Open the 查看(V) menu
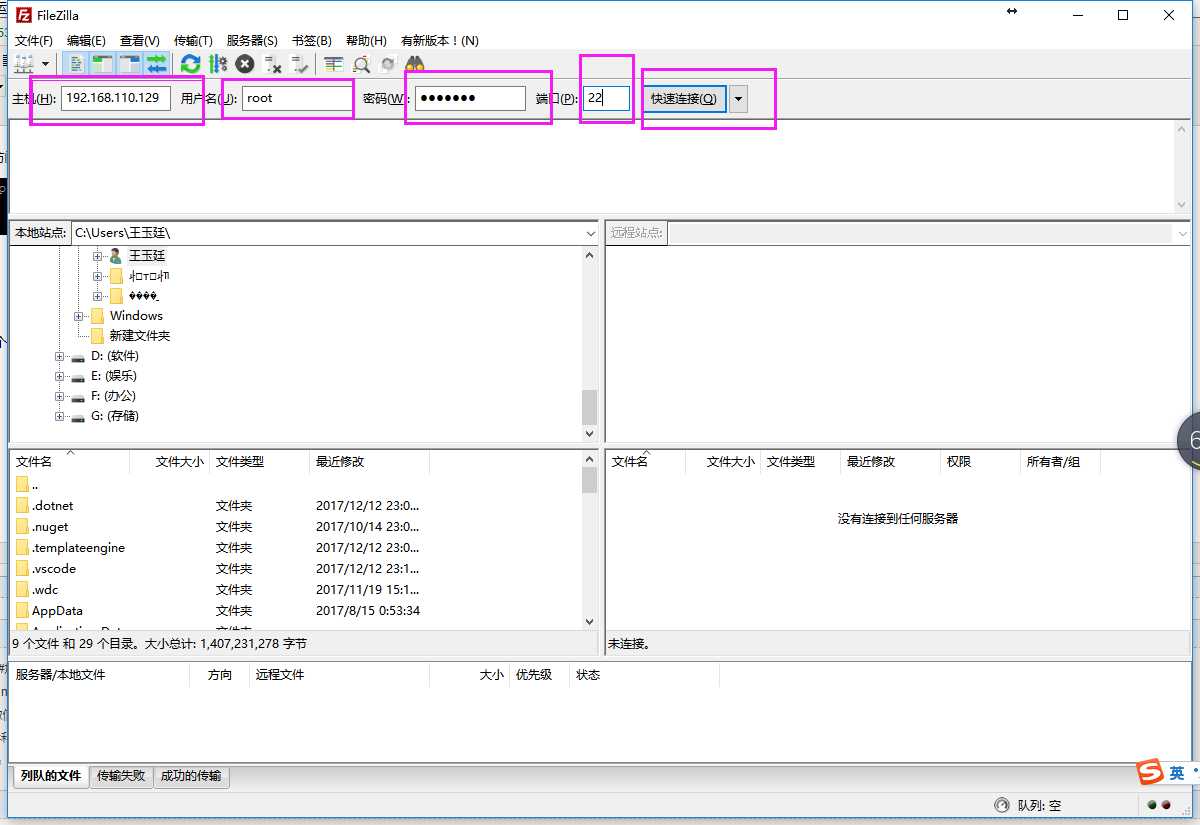This screenshot has height=825, width=1200. 140,41
